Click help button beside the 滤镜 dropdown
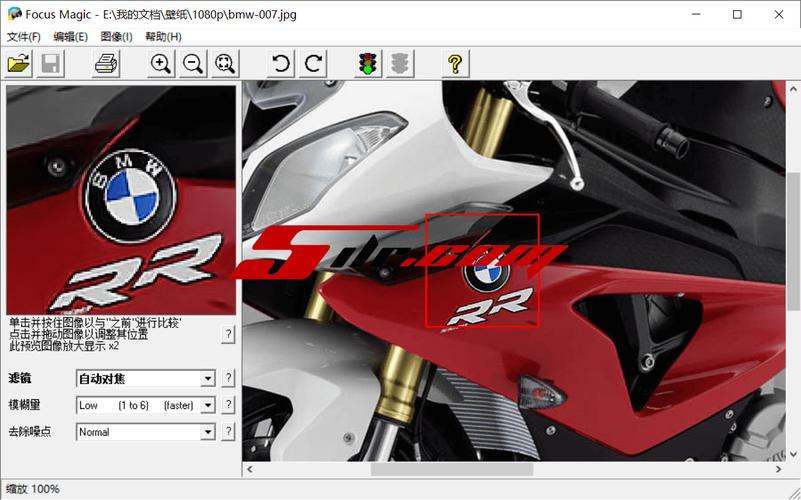 point(228,379)
